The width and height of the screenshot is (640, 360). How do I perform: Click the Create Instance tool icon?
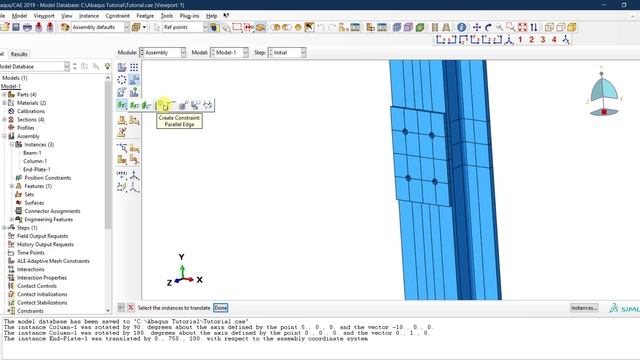click(122, 67)
